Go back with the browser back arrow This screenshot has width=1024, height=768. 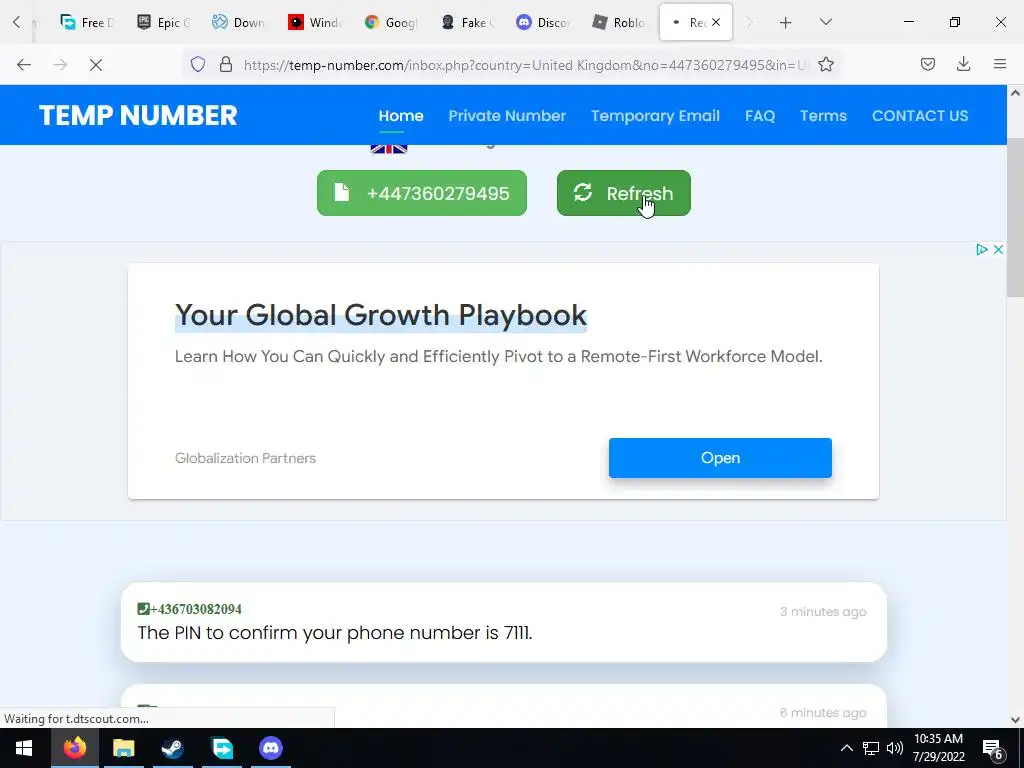[24, 65]
